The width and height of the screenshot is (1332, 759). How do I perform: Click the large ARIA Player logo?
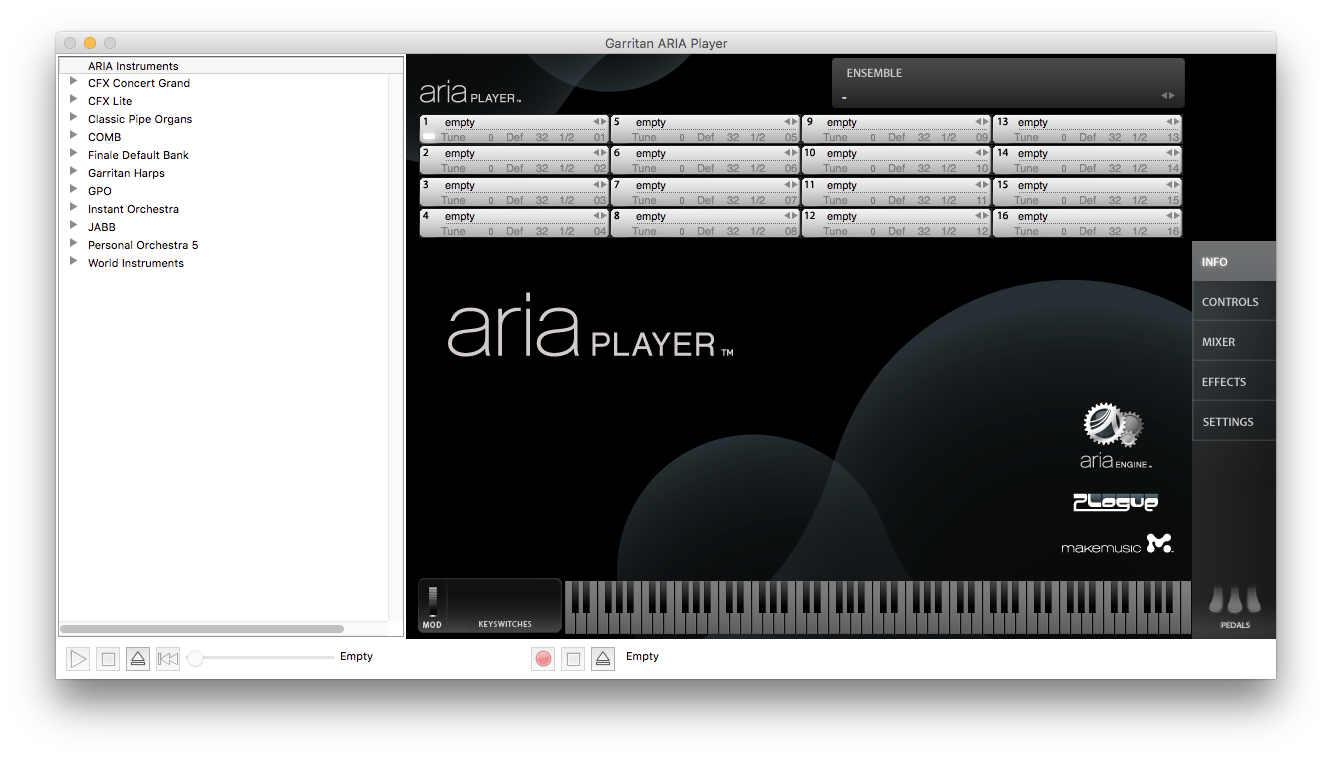(x=590, y=326)
